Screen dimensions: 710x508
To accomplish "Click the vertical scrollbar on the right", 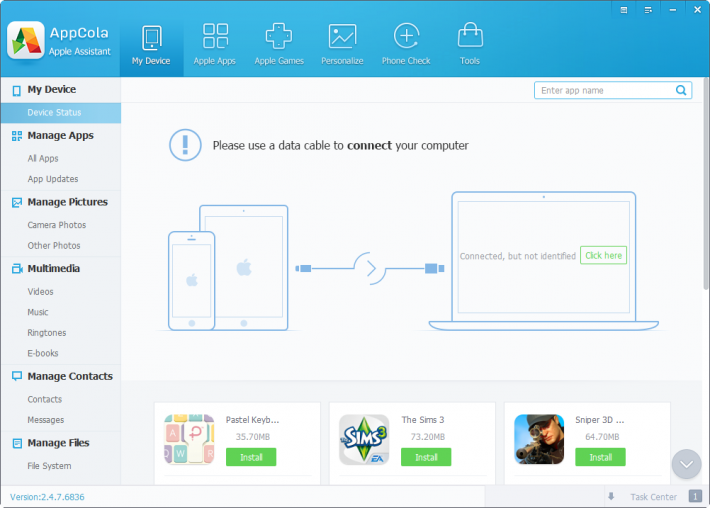I will coord(705,183).
